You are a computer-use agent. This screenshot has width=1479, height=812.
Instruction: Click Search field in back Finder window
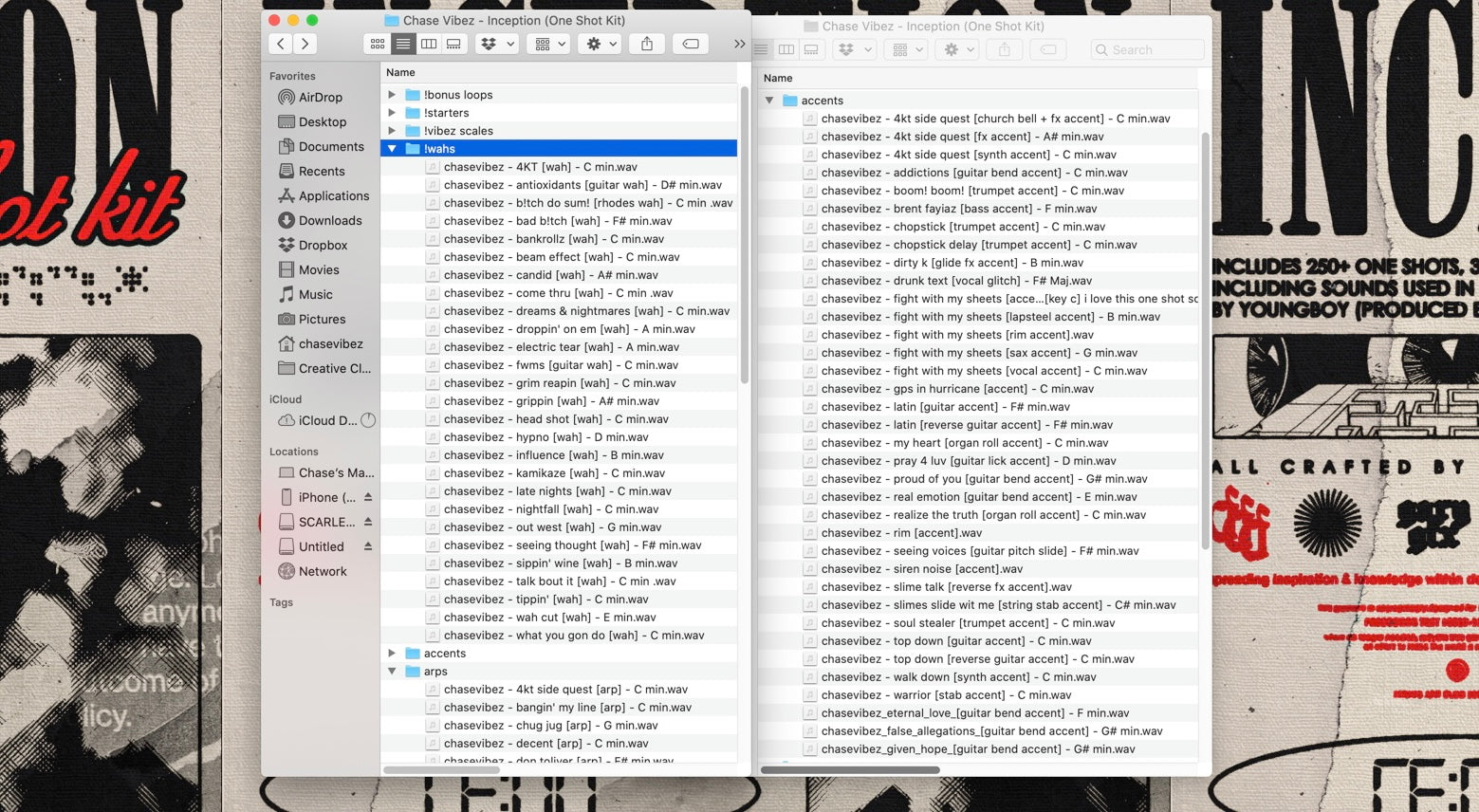[1147, 49]
